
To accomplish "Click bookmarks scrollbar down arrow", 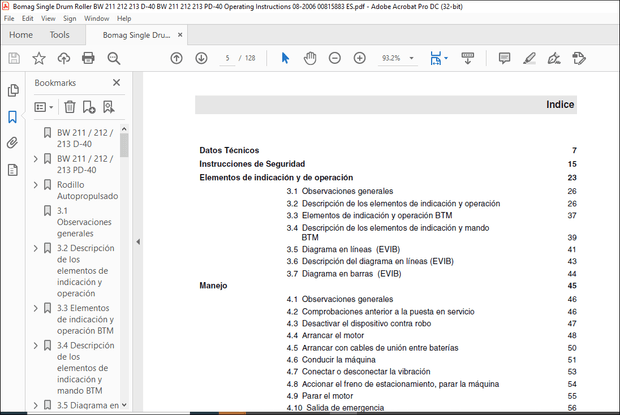I will point(124,405).
